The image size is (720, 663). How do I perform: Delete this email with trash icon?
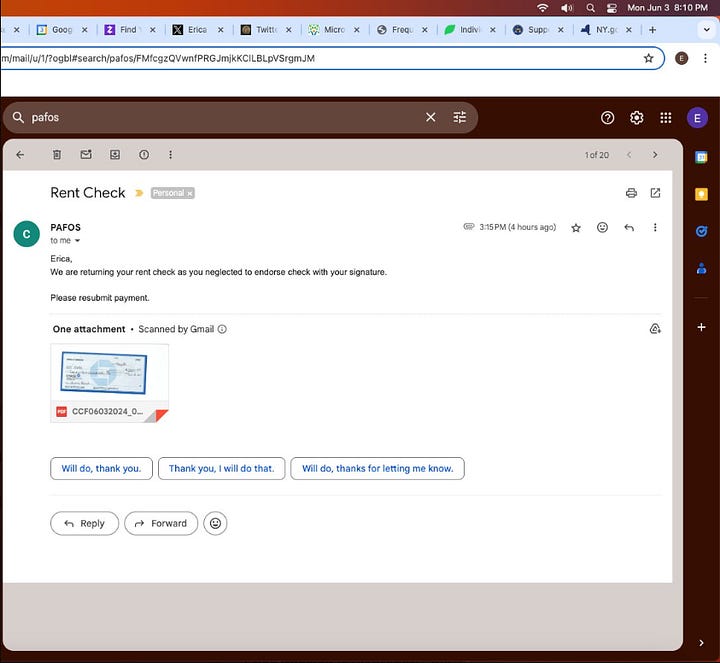[57, 155]
